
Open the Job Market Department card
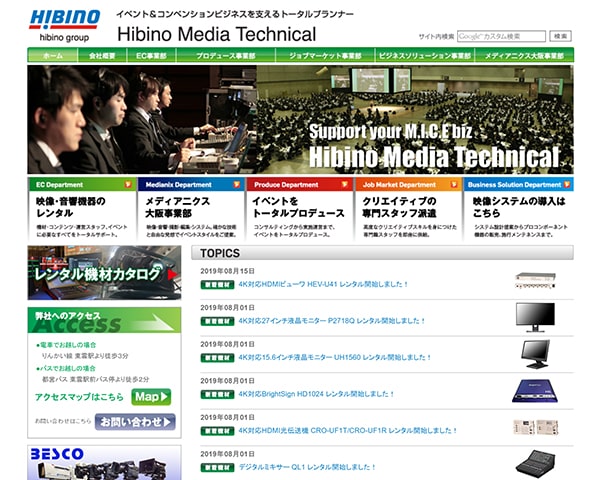408,209
